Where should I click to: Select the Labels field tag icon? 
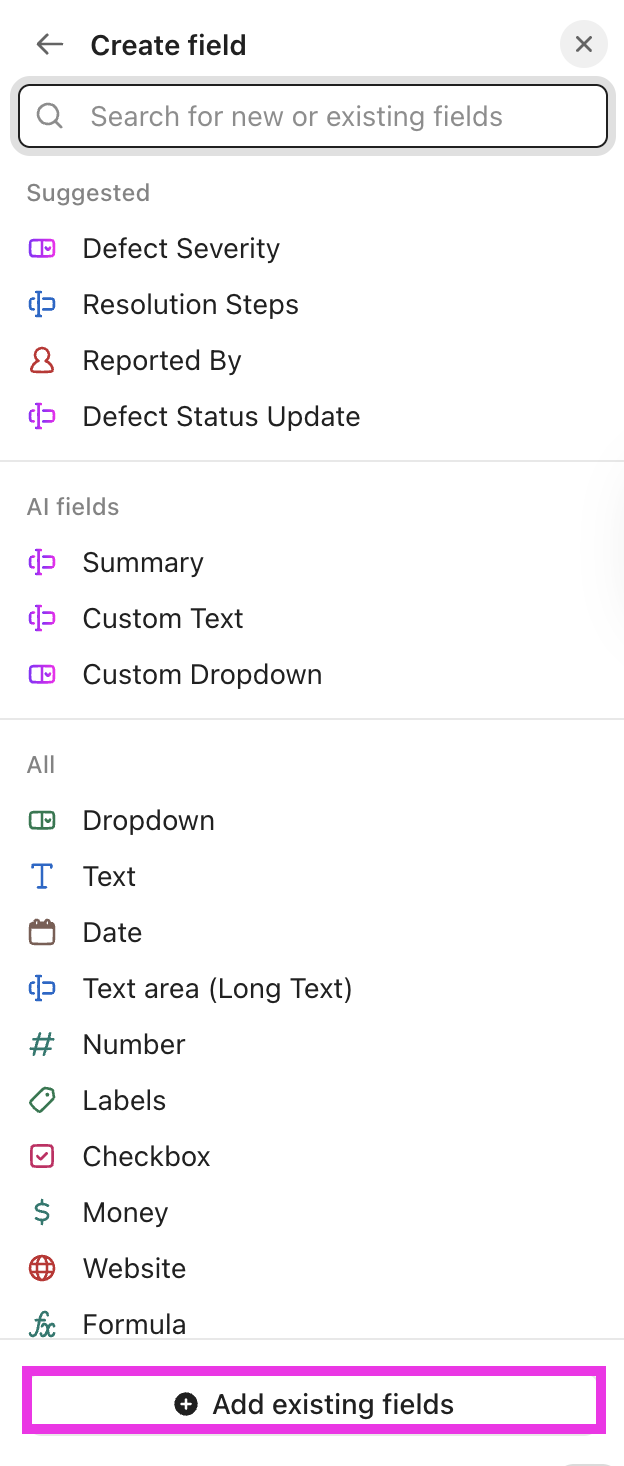(41, 1100)
